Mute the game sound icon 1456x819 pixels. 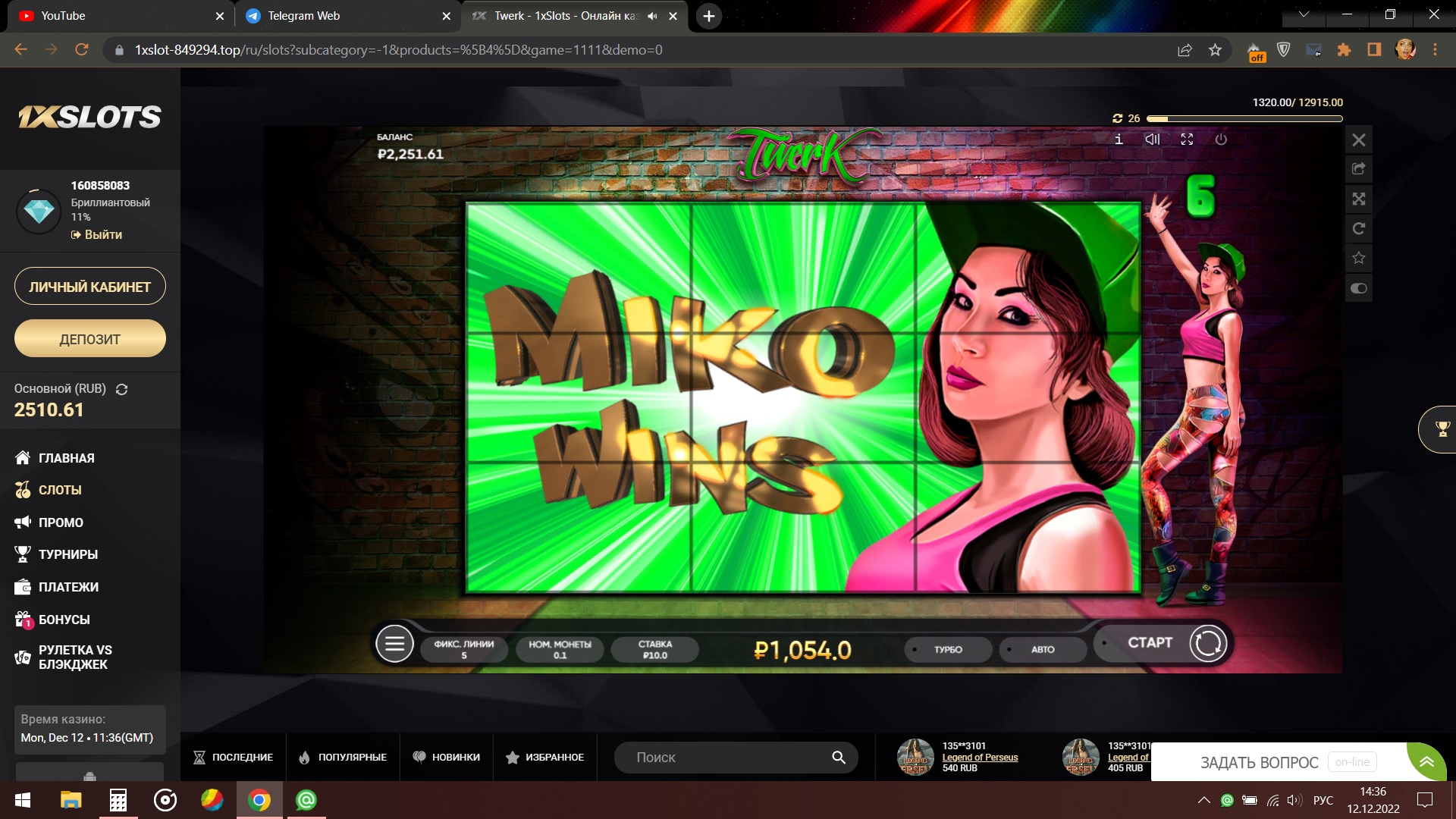[1152, 140]
